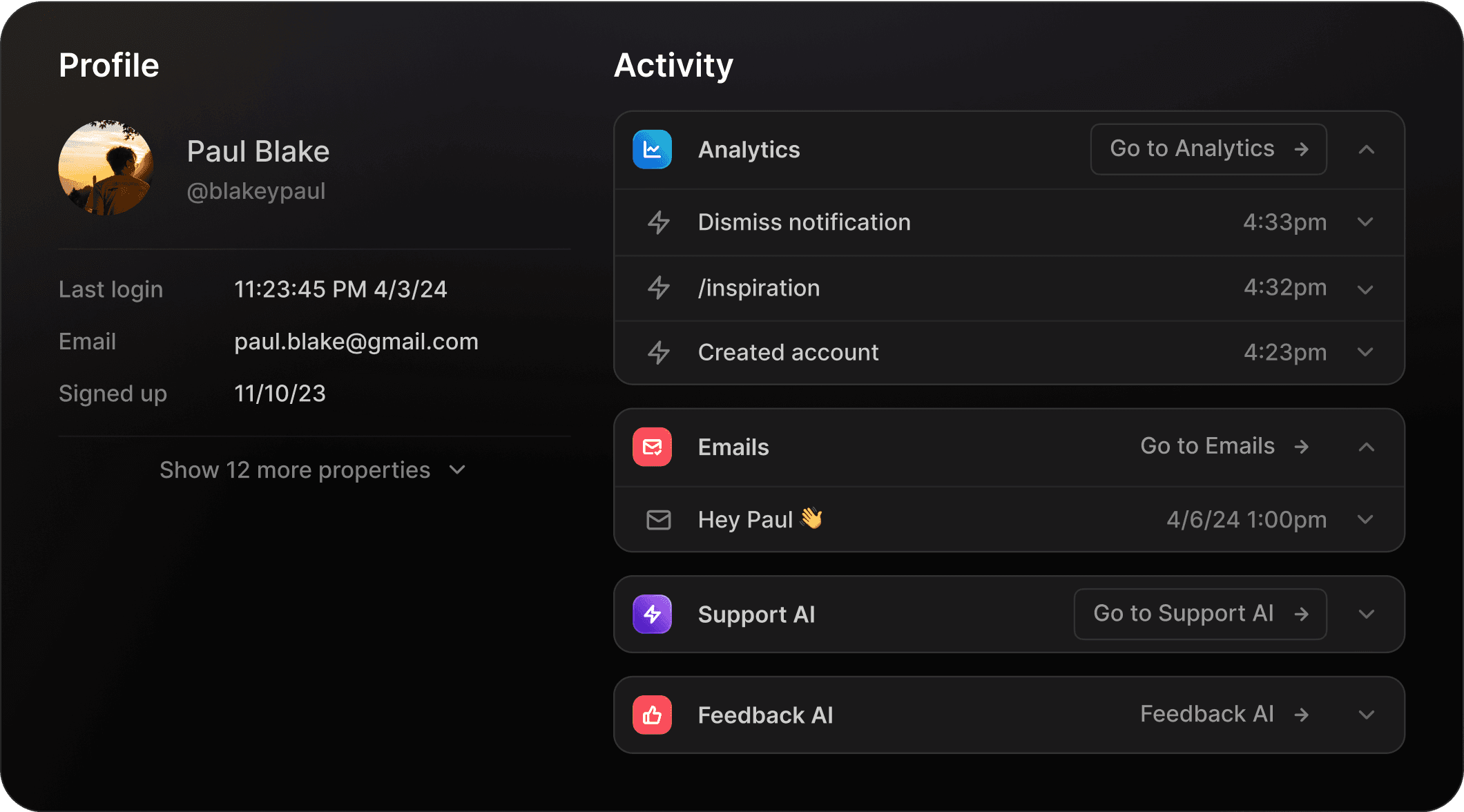Click the envelope icon beside Hey Paul
The width and height of the screenshot is (1464, 812).
click(658, 520)
